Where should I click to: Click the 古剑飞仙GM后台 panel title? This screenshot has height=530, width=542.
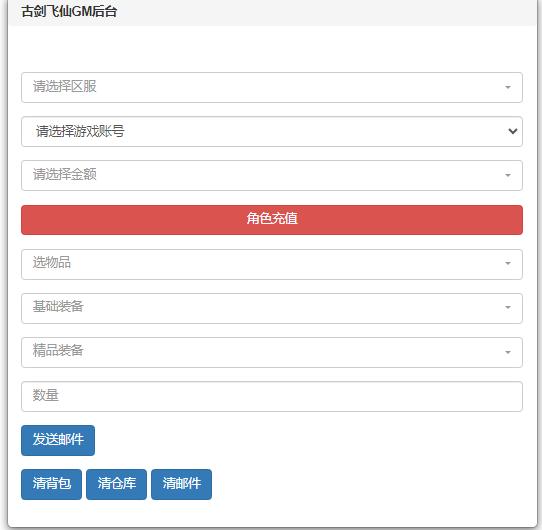pyautogui.click(x=69, y=11)
